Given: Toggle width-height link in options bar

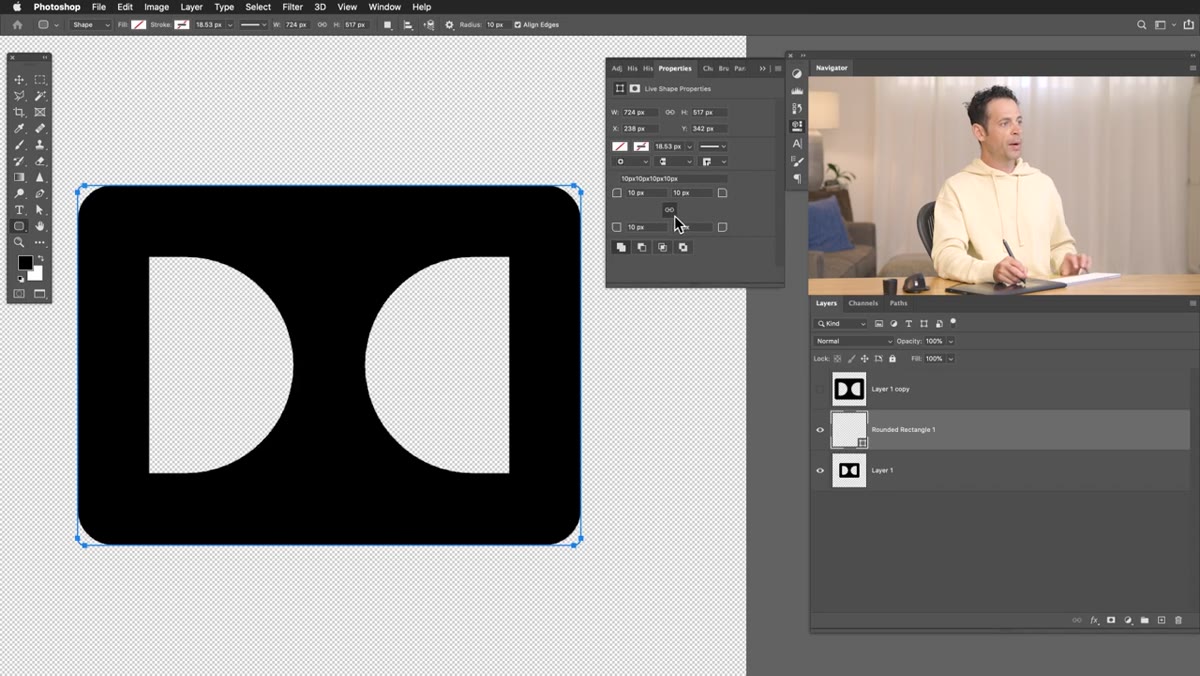Looking at the screenshot, I should (x=322, y=24).
